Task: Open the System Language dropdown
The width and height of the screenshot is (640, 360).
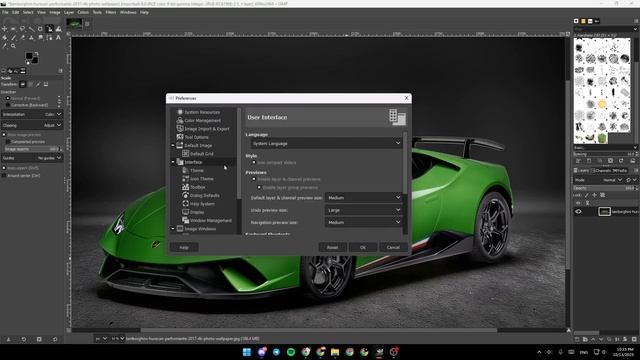Action: (x=326, y=143)
